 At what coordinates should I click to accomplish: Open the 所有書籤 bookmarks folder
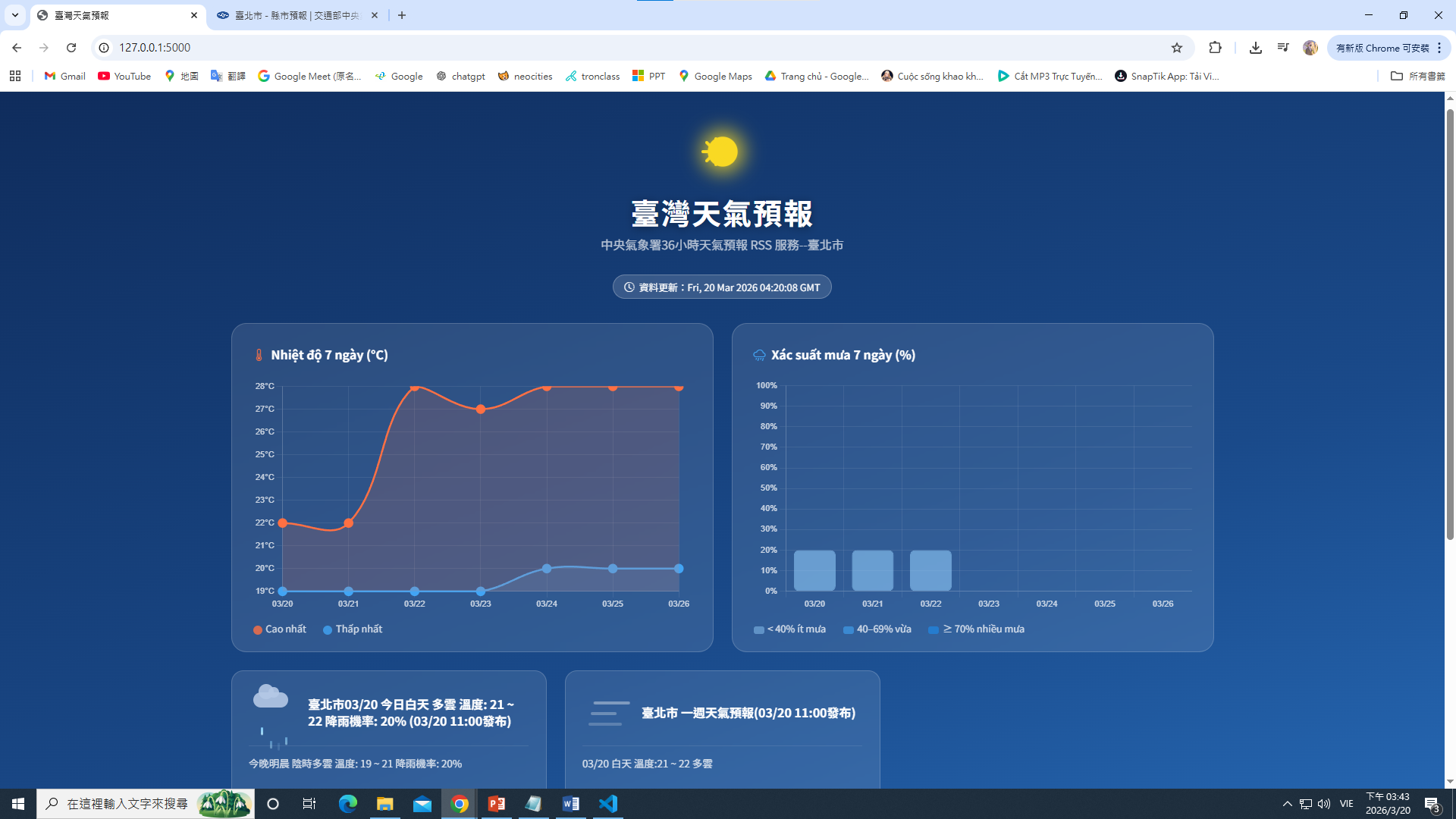(1417, 76)
